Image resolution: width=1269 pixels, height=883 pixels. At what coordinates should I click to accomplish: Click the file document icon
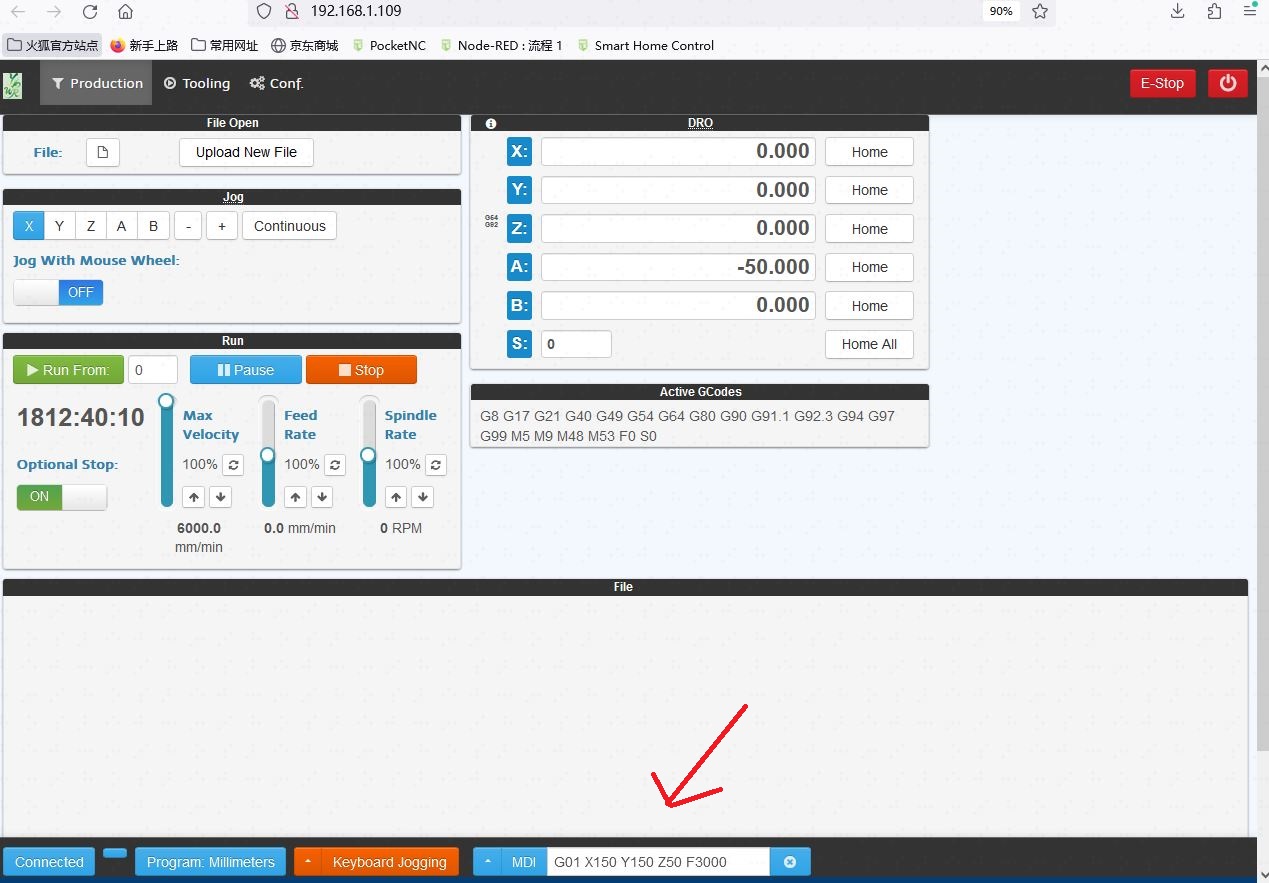point(102,152)
